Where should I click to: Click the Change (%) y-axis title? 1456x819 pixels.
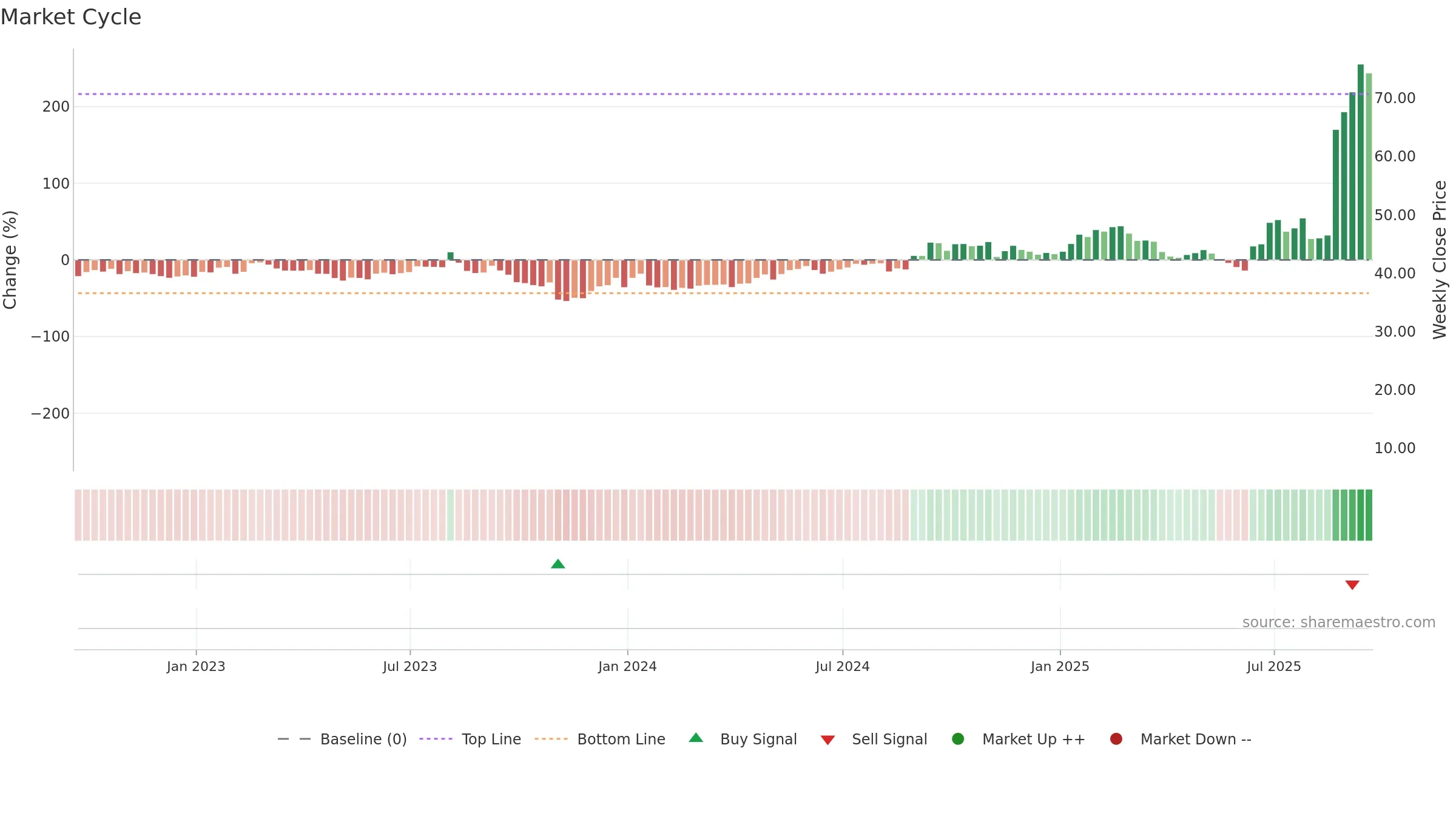[x=10, y=260]
